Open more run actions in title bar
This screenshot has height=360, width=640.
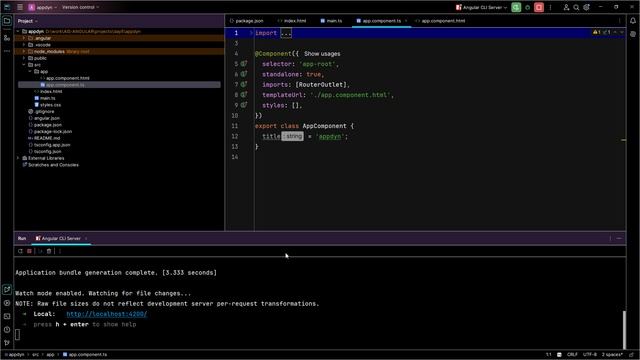pos(550,7)
